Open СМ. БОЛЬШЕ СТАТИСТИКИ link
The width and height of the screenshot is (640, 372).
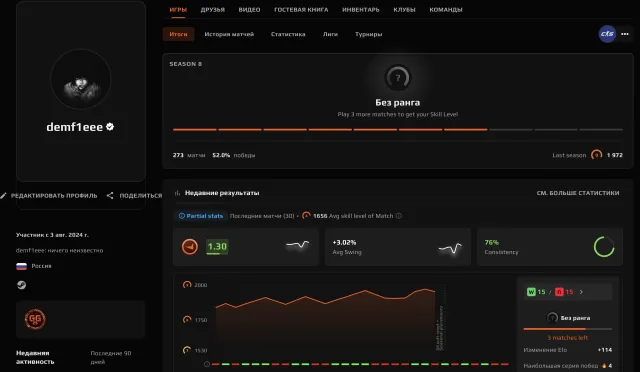click(578, 193)
